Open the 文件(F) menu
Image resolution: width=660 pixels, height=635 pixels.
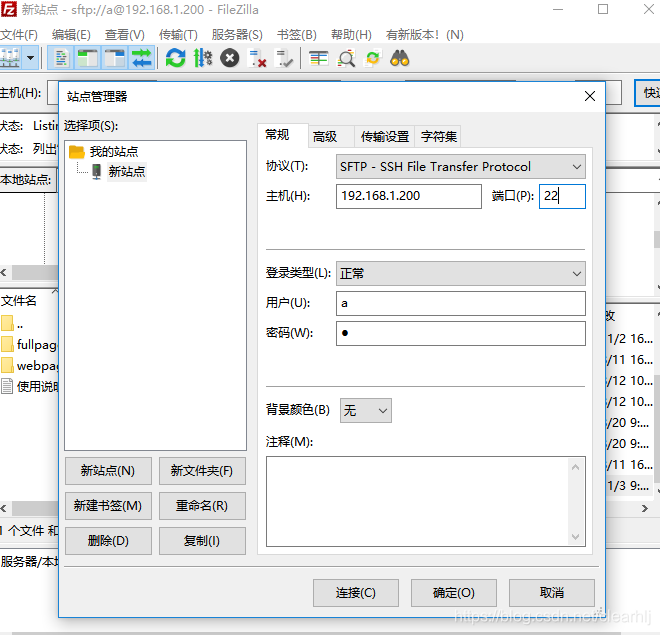pyautogui.click(x=19, y=35)
